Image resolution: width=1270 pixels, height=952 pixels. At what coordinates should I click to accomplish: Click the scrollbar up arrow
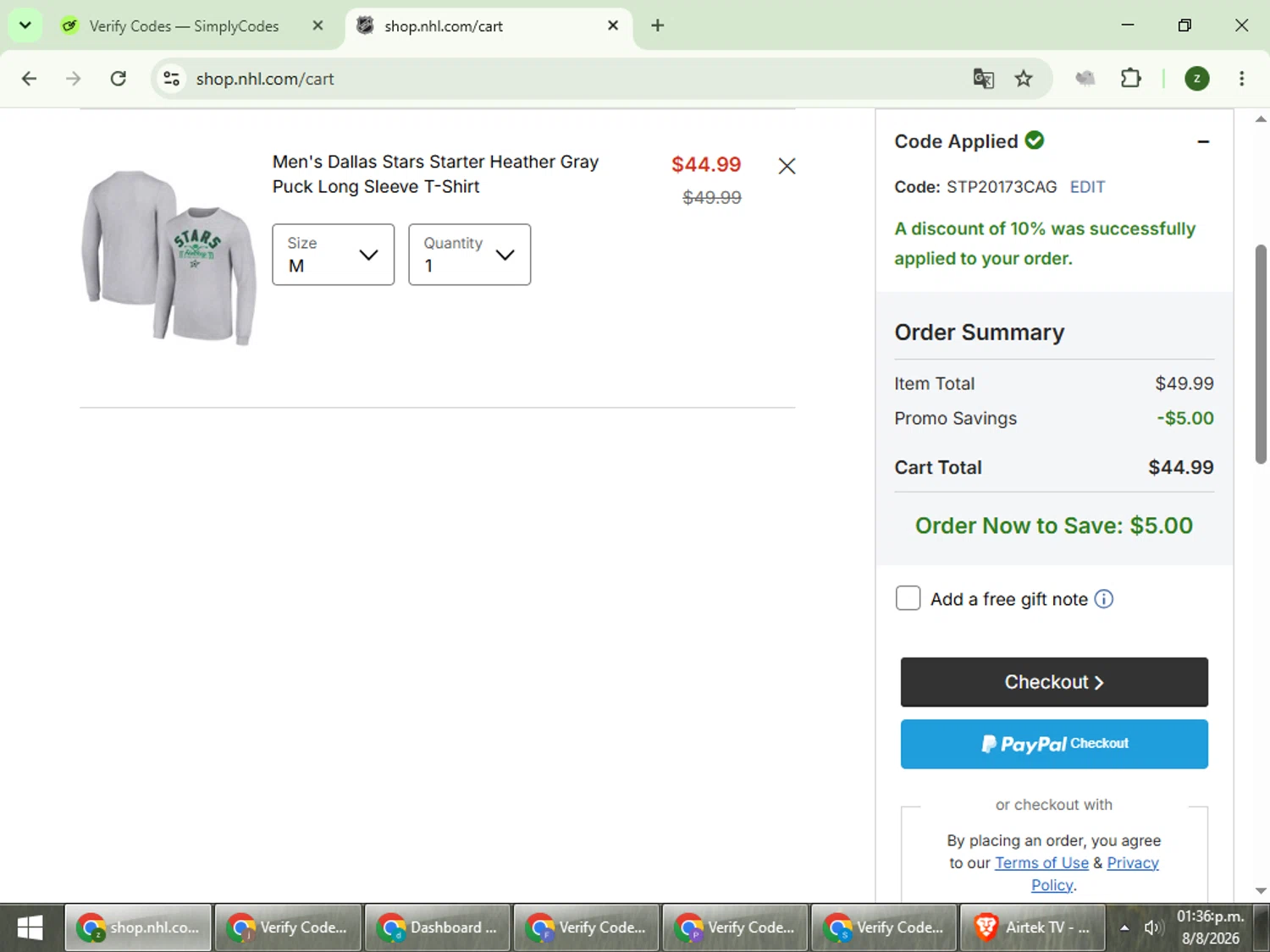pyautogui.click(x=1261, y=119)
